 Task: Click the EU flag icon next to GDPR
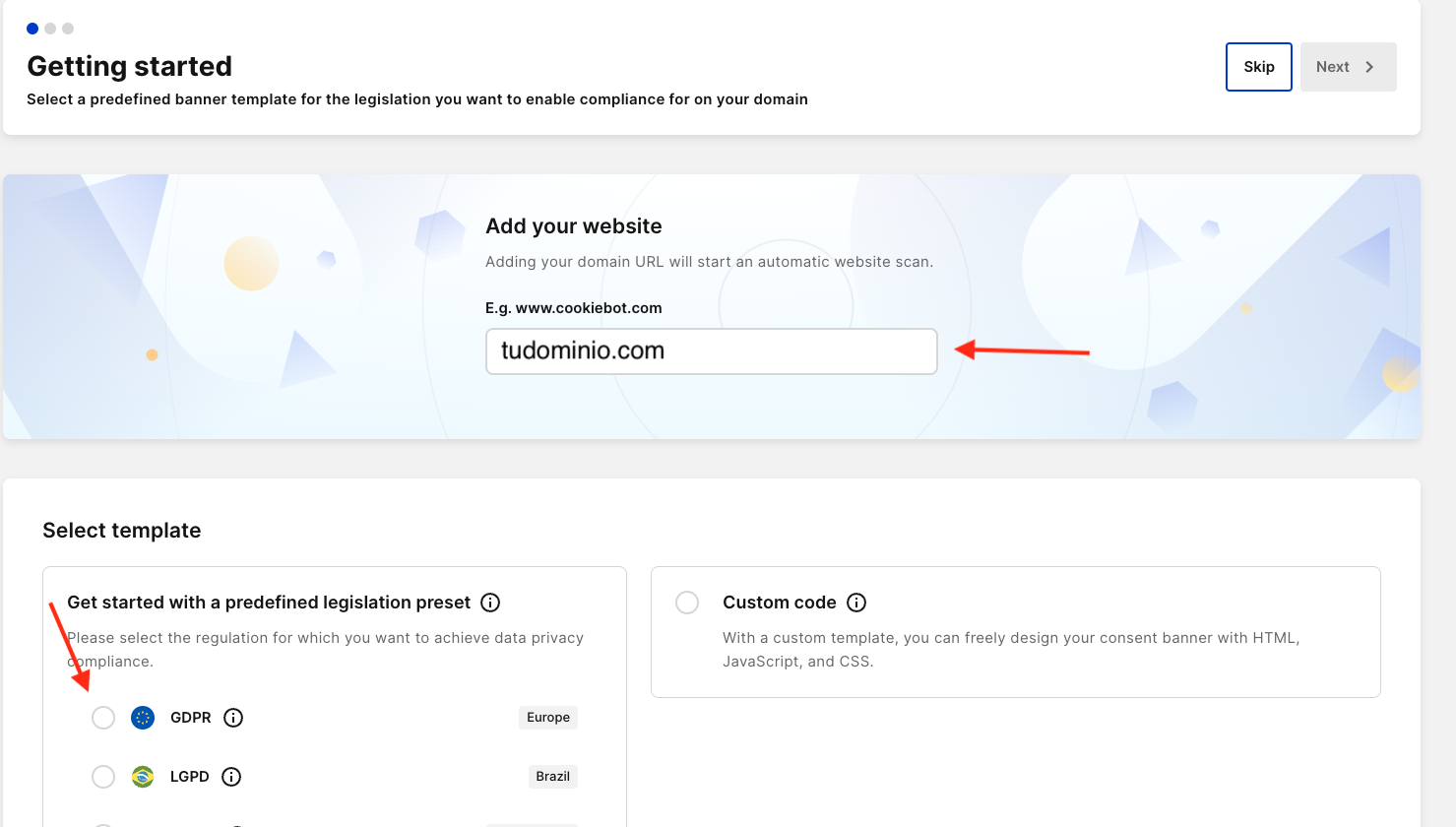[142, 717]
